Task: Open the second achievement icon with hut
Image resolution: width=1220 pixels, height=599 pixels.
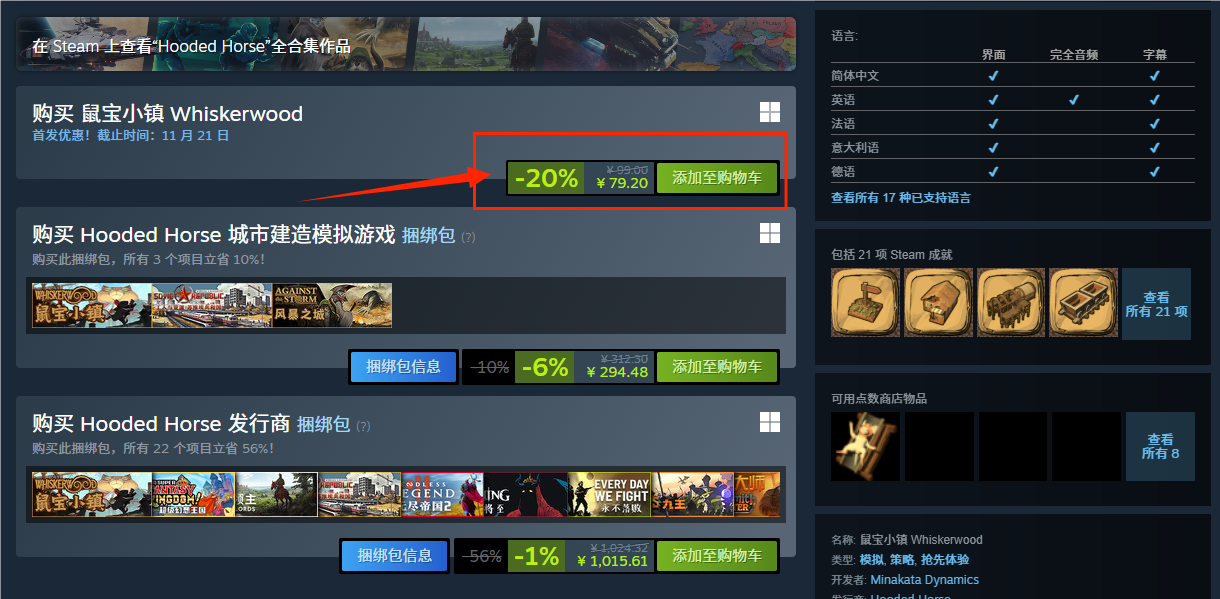Action: [938, 302]
